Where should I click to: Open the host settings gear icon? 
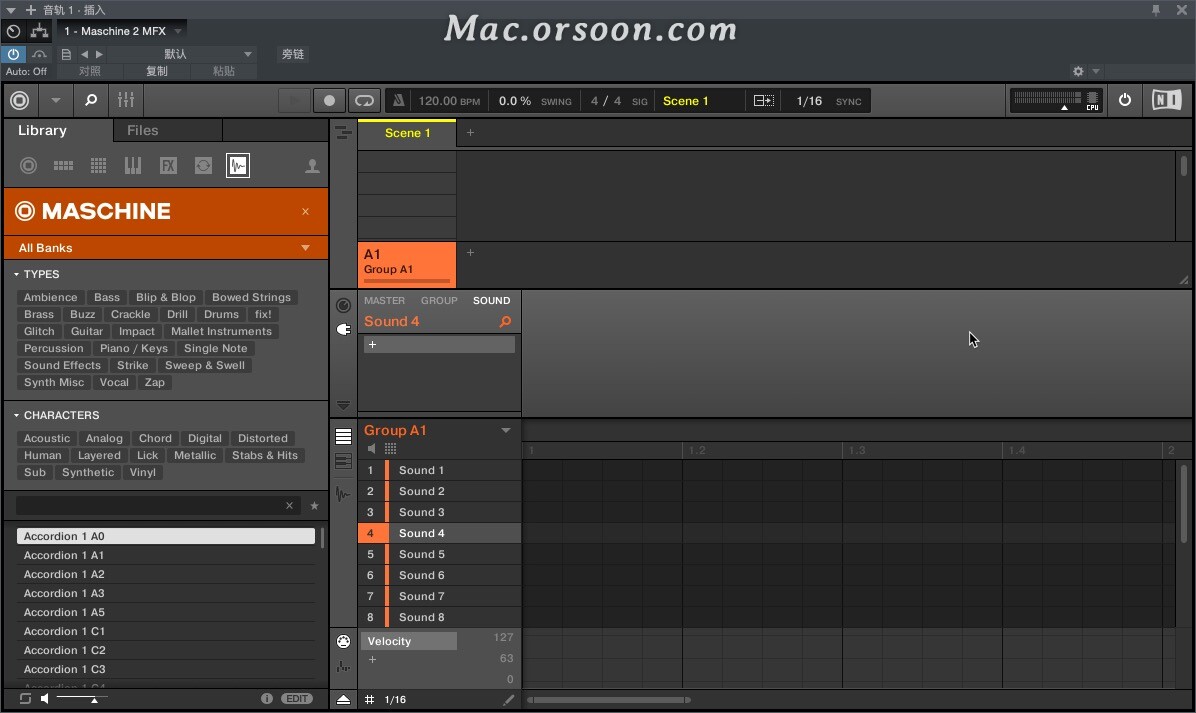[1079, 71]
